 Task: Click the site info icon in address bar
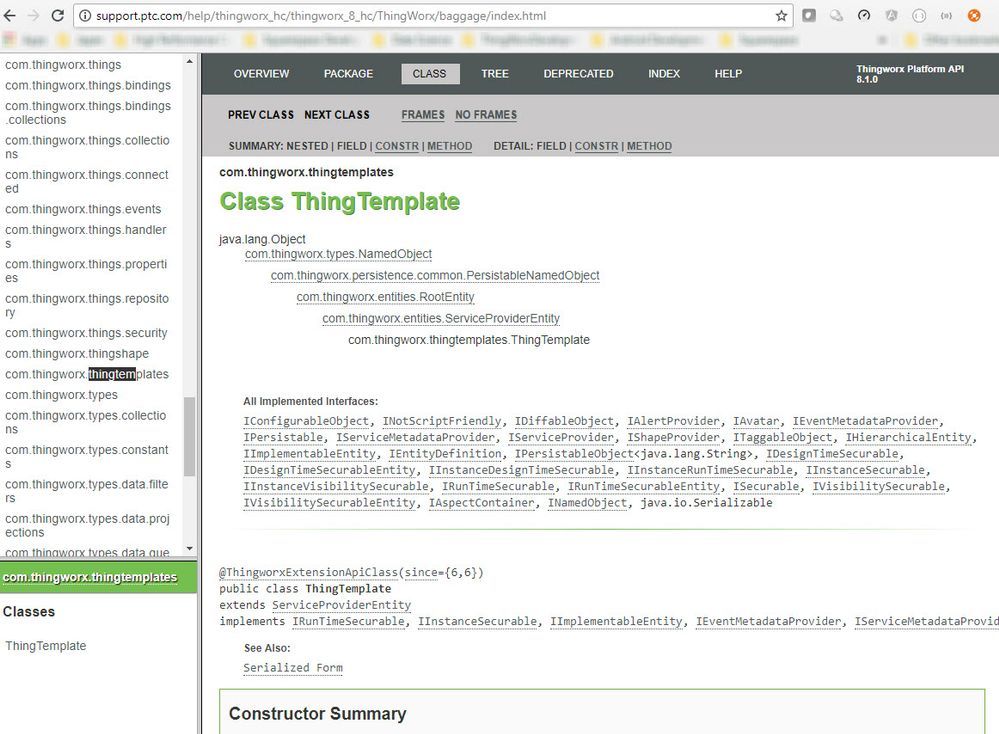pyautogui.click(x=85, y=16)
